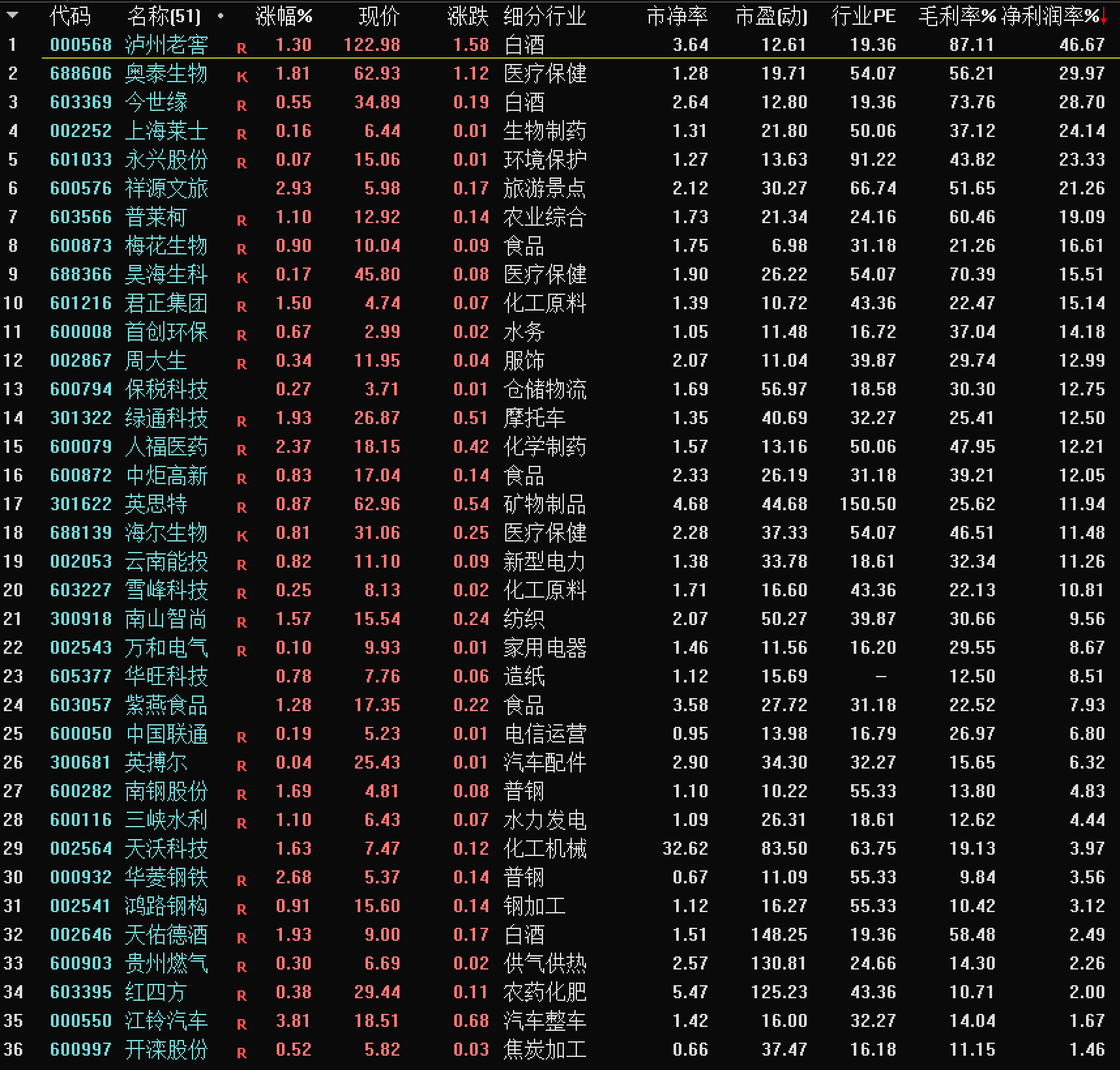The width and height of the screenshot is (1120, 1070).
Task: Click the red sort-descending arrow on 净利润率%
Action: (x=1104, y=17)
